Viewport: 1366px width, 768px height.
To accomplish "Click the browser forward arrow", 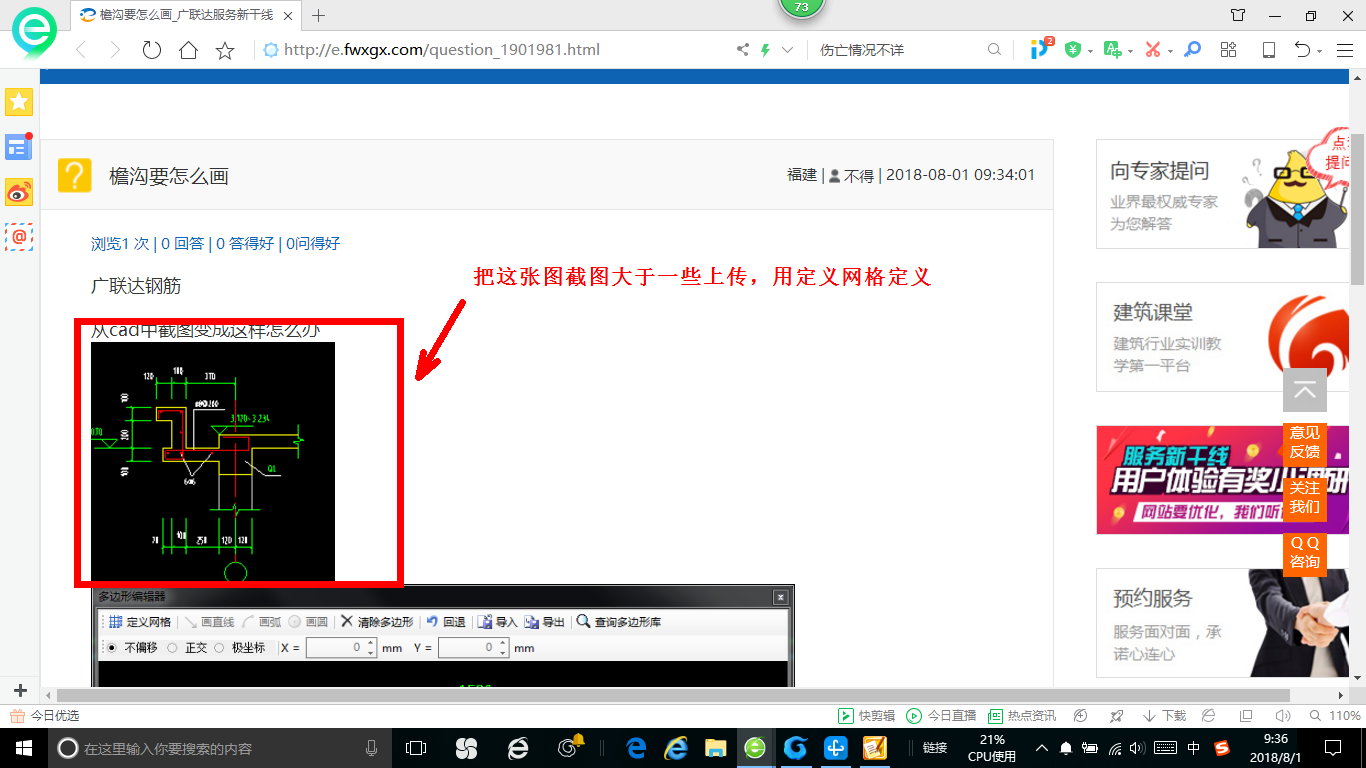I will click(115, 50).
